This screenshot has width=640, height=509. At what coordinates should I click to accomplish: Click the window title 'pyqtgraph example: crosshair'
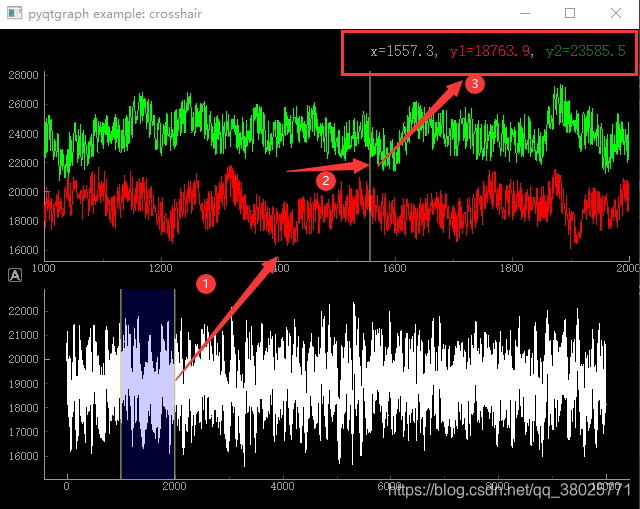point(115,14)
